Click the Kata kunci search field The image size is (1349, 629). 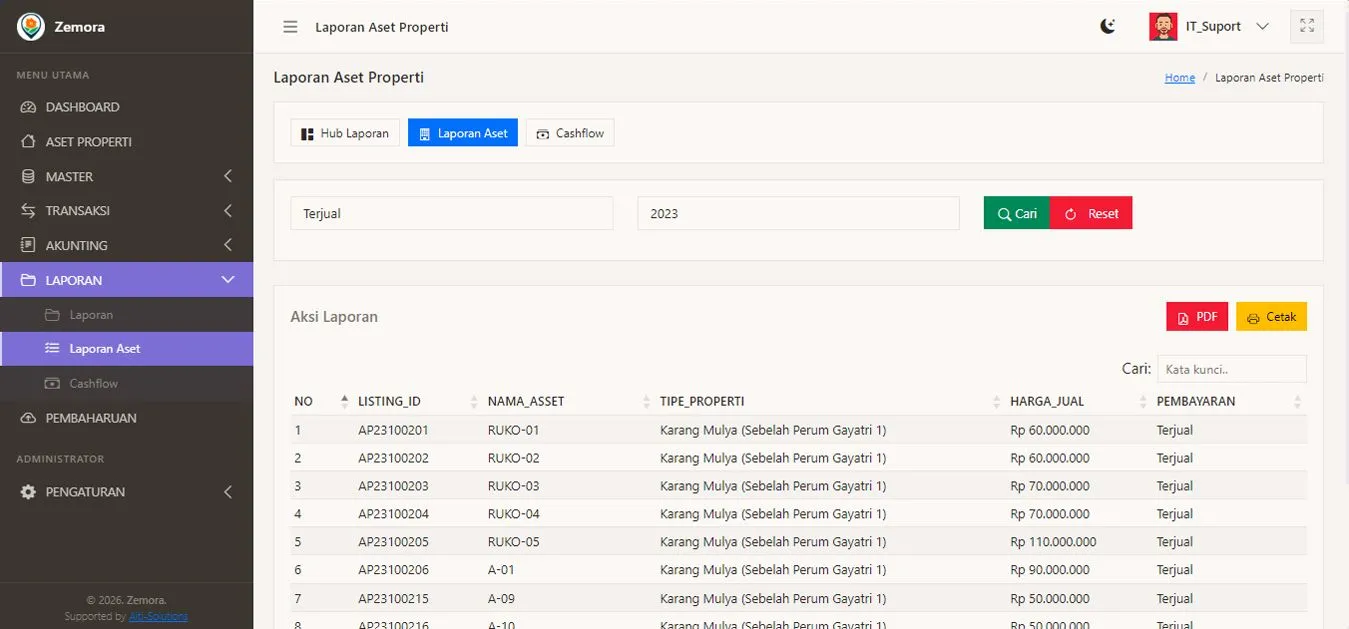1231,369
